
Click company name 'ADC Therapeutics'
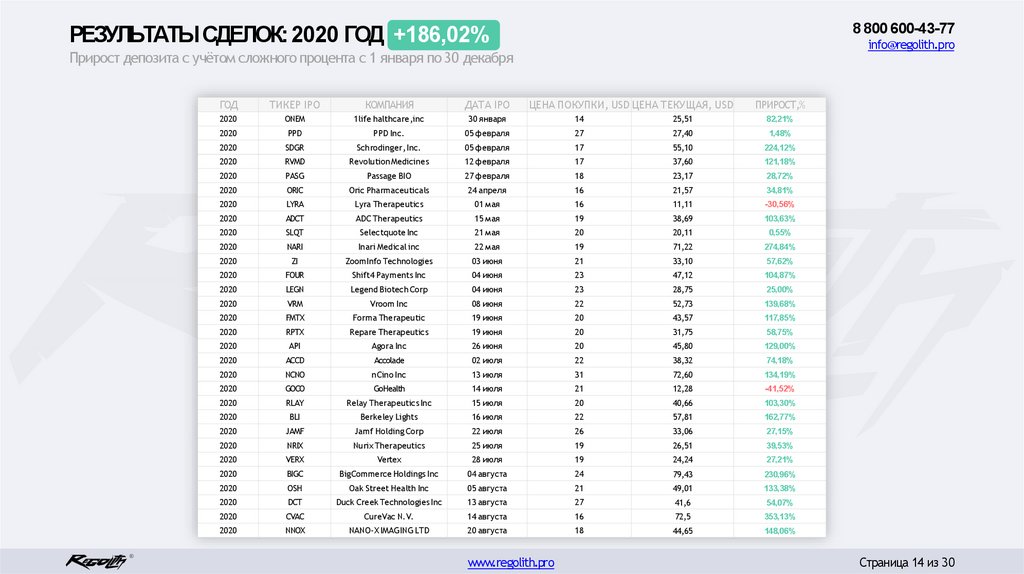389,219
